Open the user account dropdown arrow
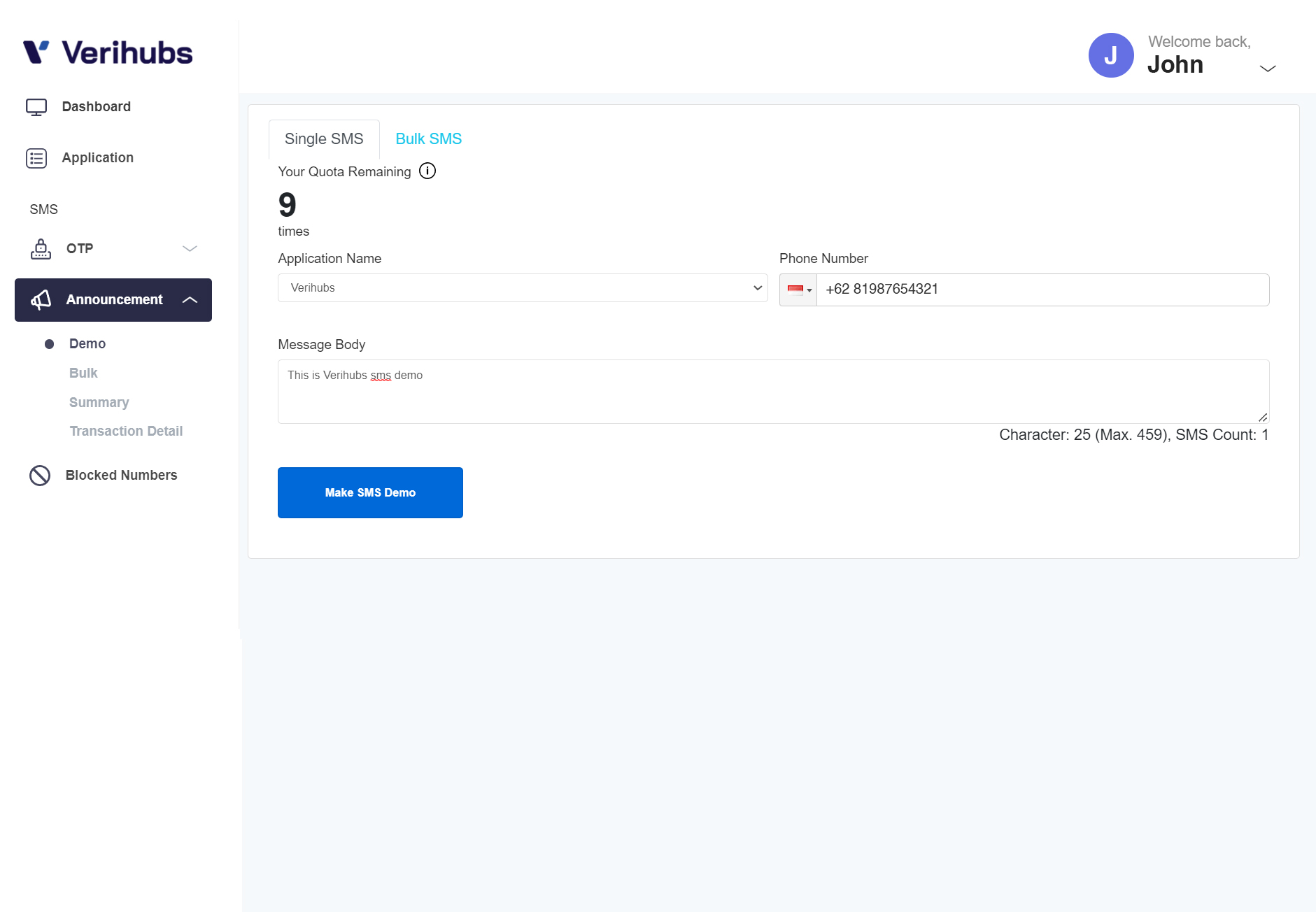The width and height of the screenshot is (1316, 912). (1268, 68)
